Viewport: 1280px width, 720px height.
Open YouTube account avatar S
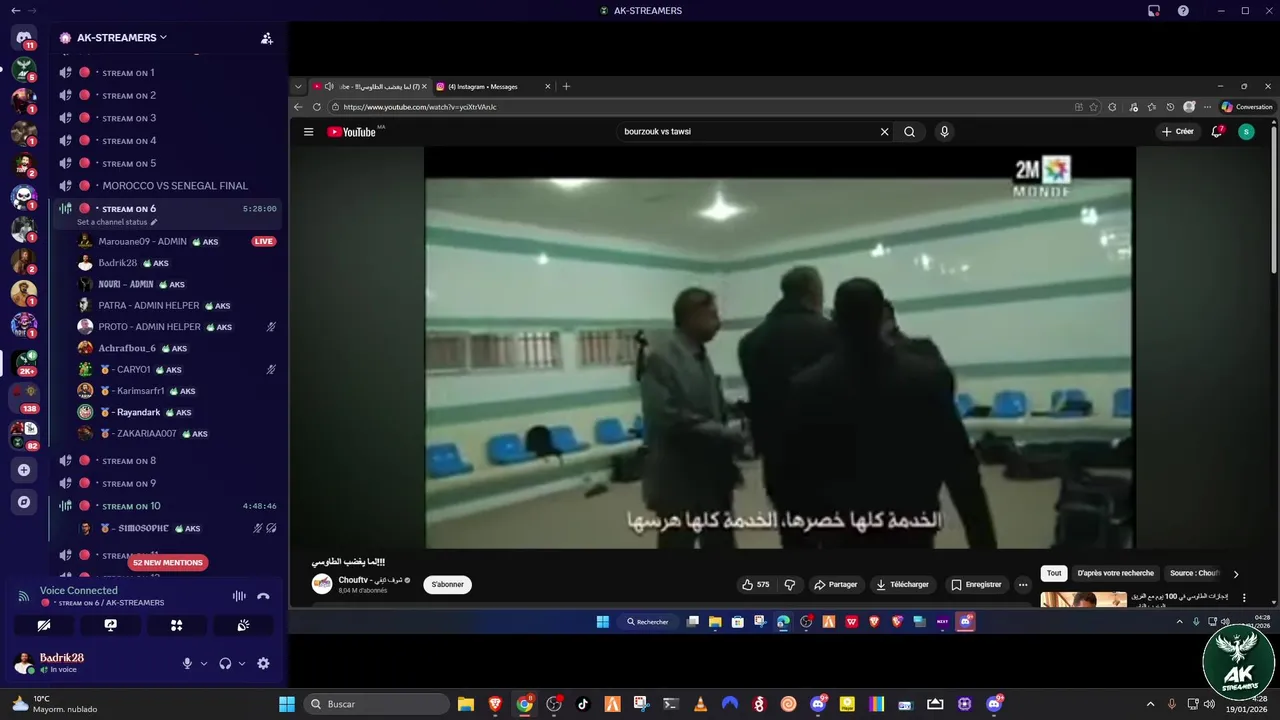pos(1246,132)
